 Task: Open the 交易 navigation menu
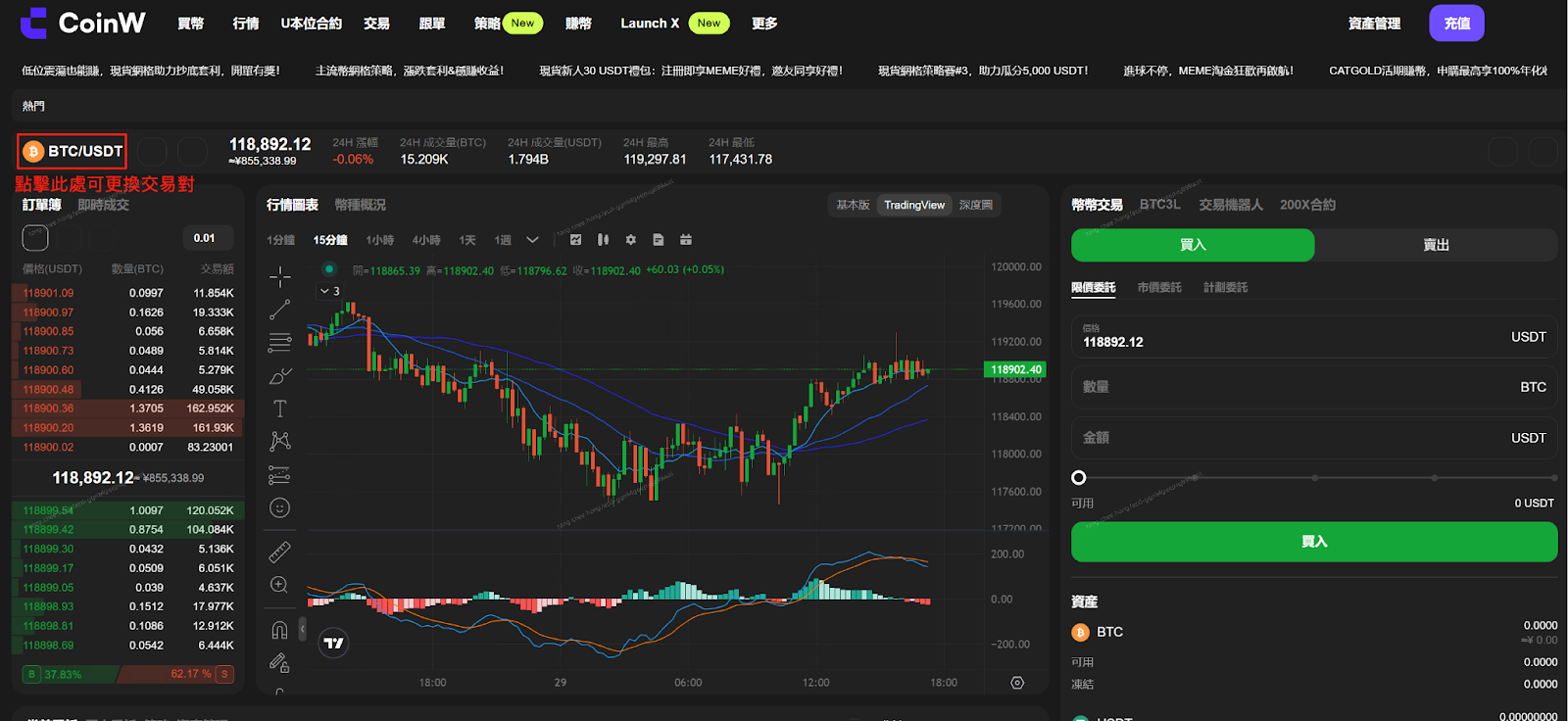point(376,24)
